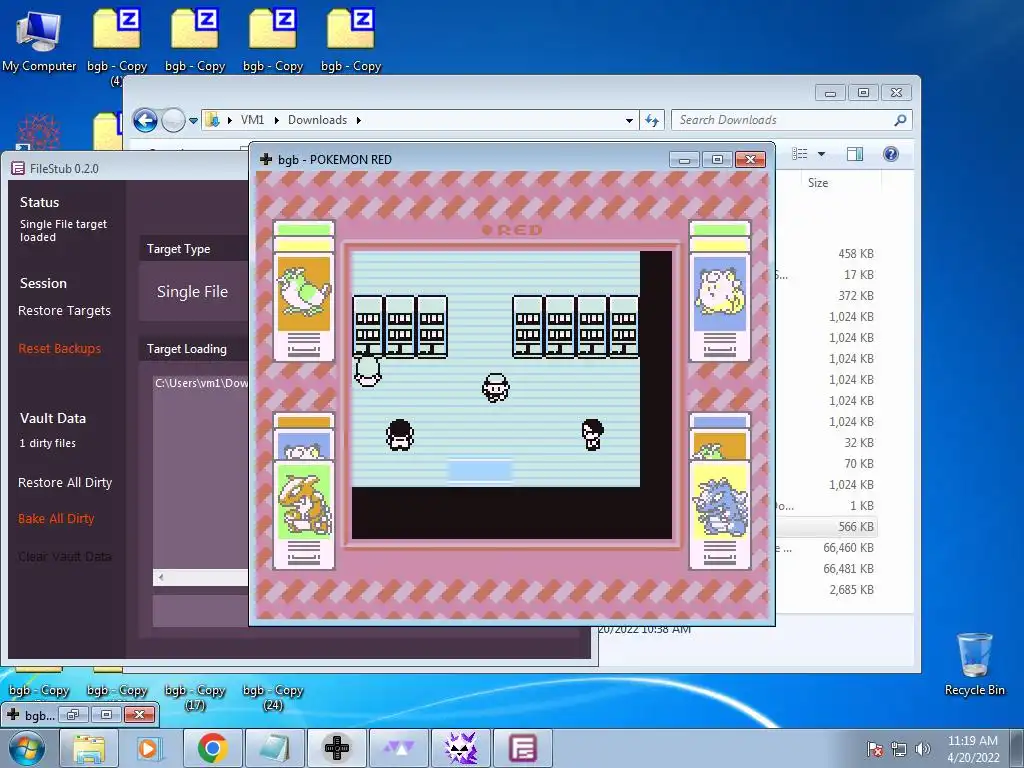The width and height of the screenshot is (1024, 768).
Task: Click Clear Vault Data in FileStub
Action: pyautogui.click(x=65, y=556)
